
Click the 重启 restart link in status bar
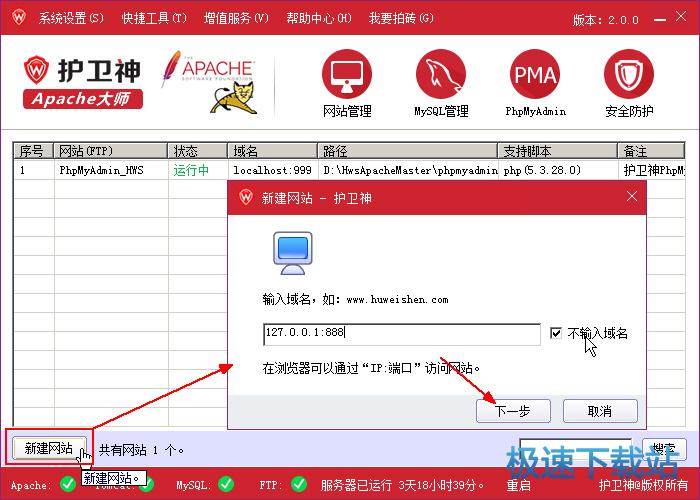[518, 485]
